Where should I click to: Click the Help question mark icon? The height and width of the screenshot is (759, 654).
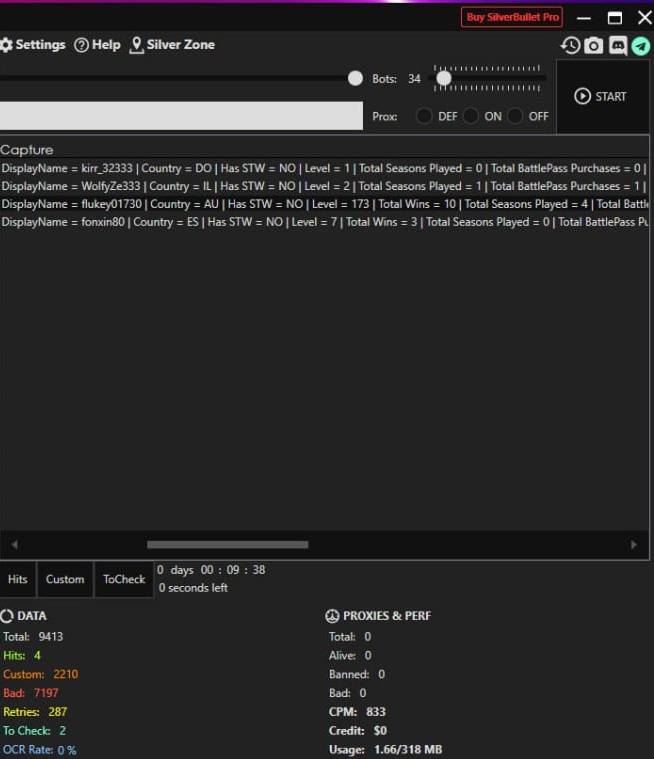[x=81, y=45]
